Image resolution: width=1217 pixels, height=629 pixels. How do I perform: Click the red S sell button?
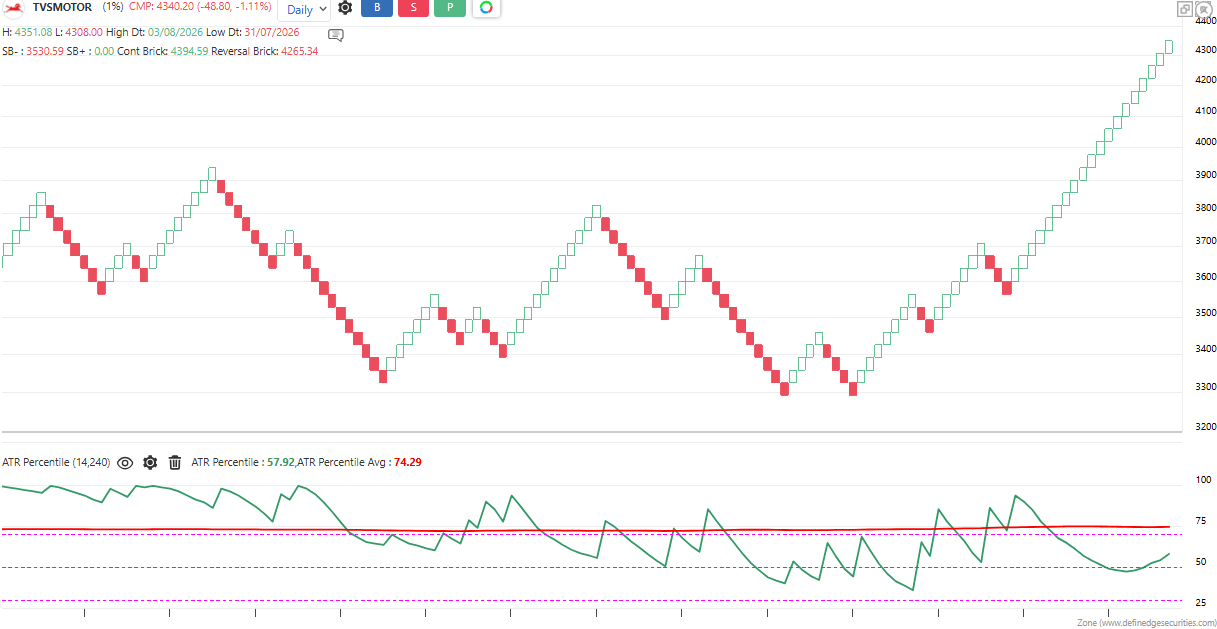coord(413,8)
